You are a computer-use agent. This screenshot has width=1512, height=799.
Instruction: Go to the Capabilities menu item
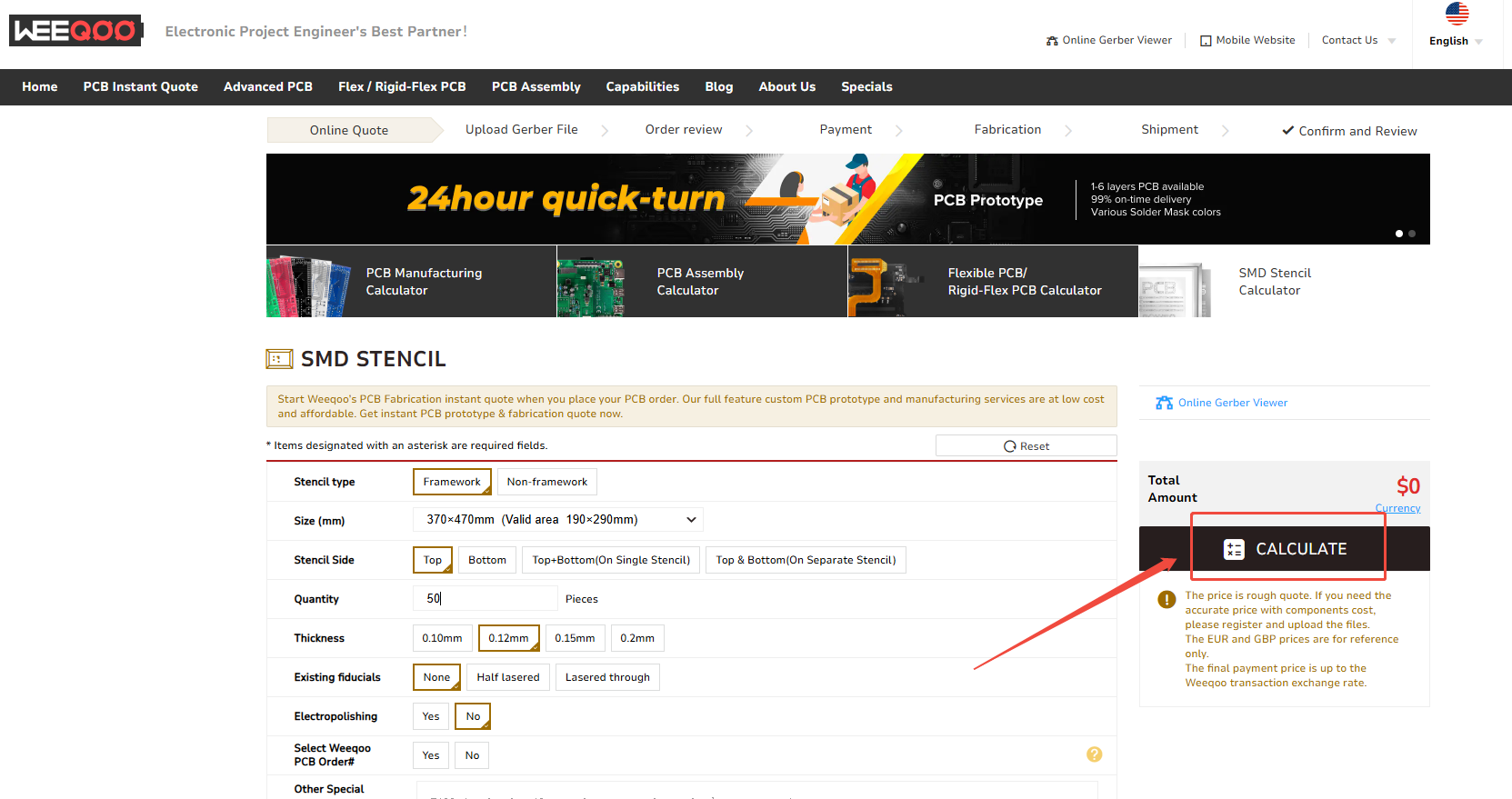click(642, 87)
